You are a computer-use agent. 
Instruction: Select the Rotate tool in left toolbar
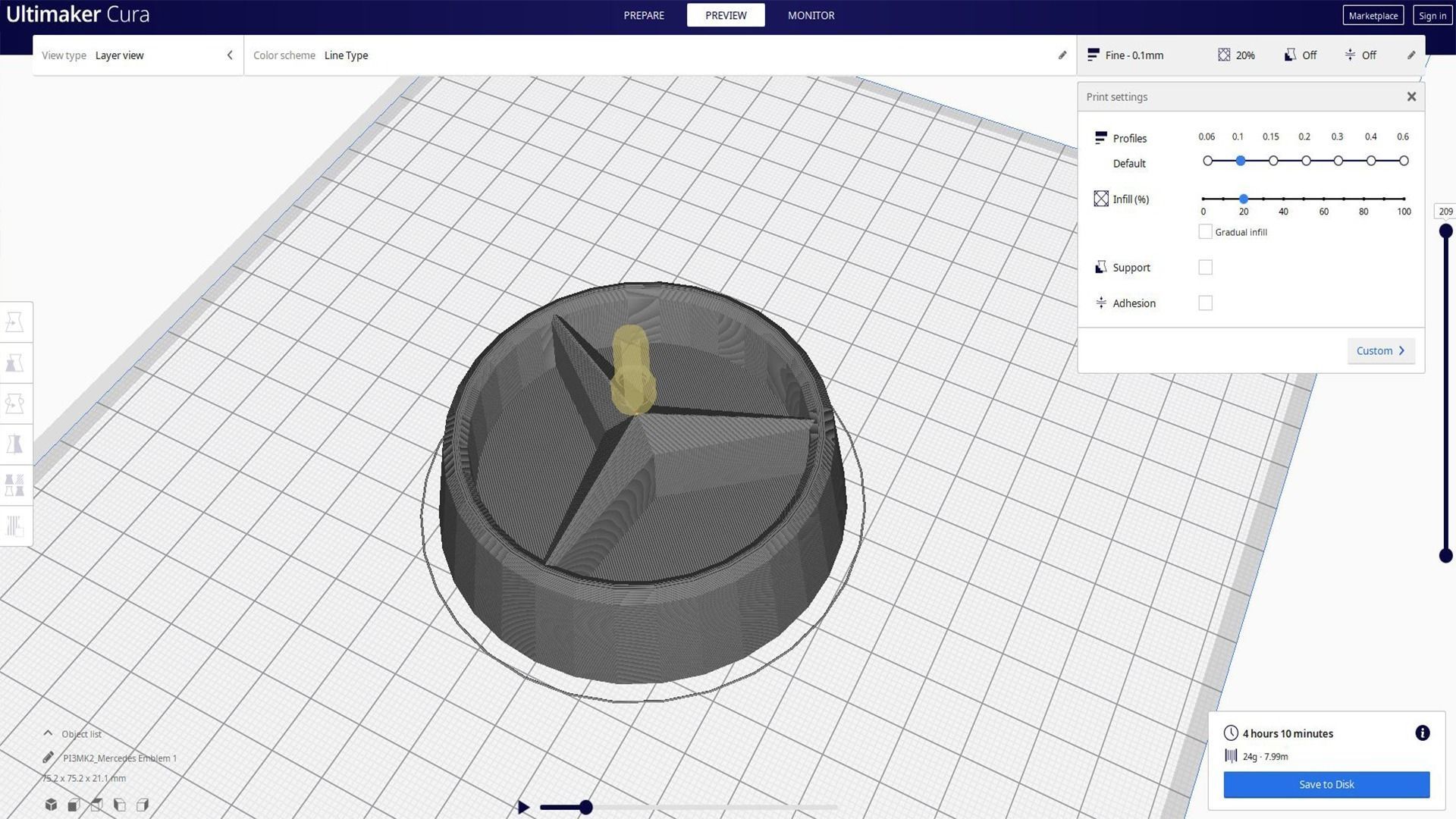point(15,403)
